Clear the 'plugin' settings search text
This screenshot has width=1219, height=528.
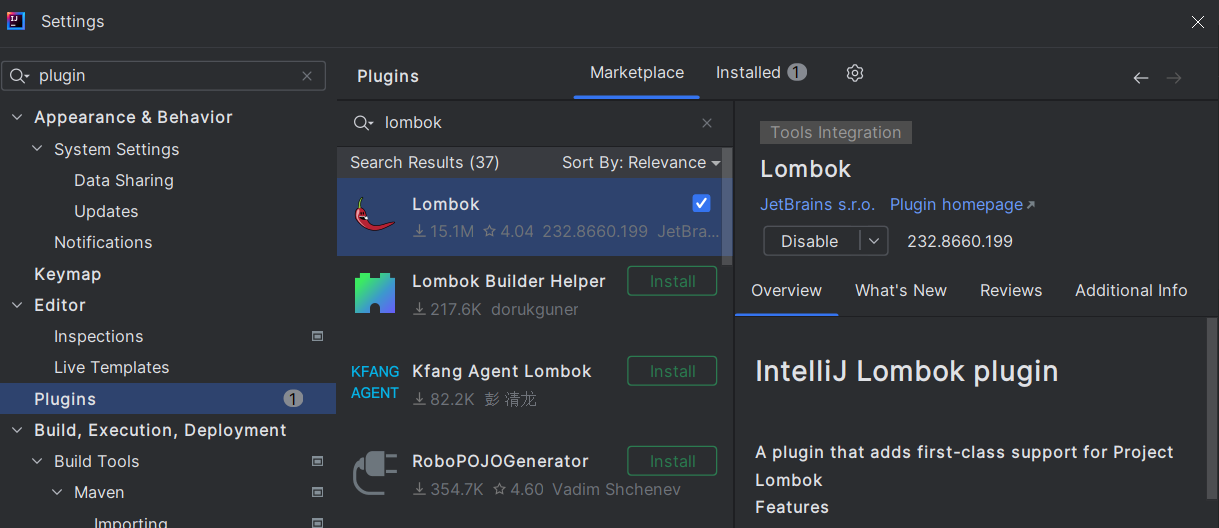[x=307, y=76]
